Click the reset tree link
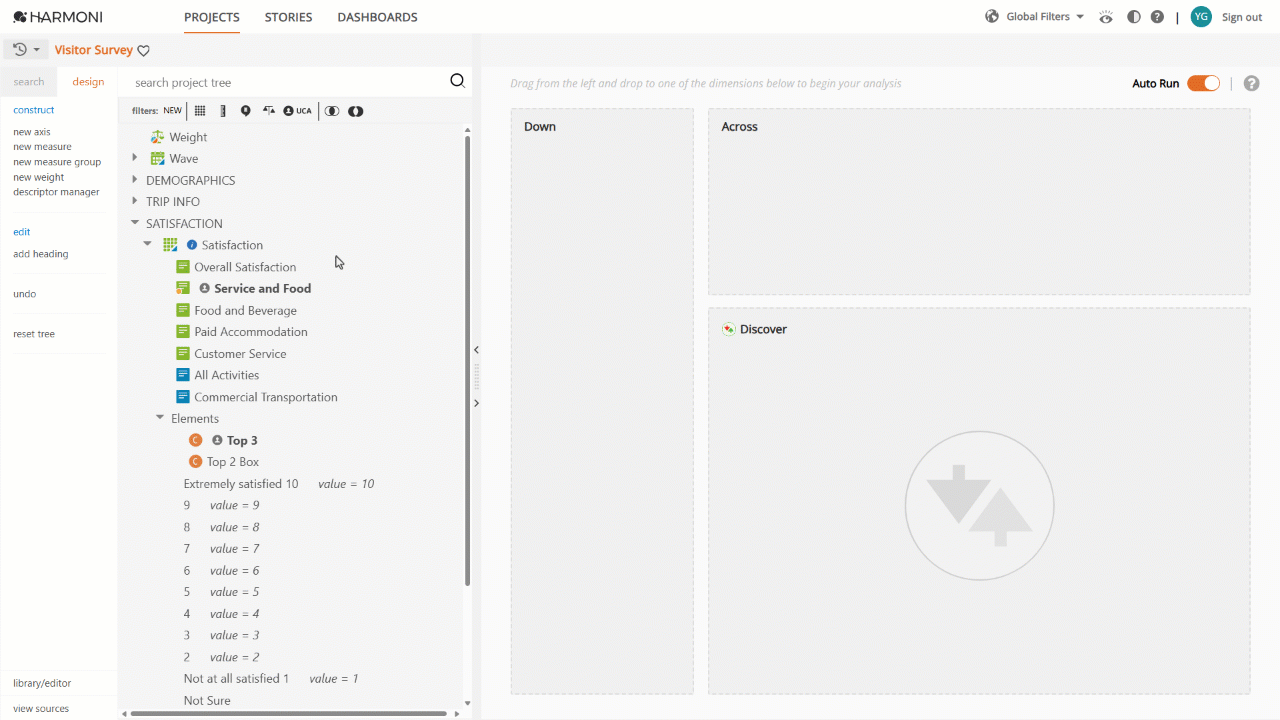The height and width of the screenshot is (720, 1280). [x=34, y=334]
